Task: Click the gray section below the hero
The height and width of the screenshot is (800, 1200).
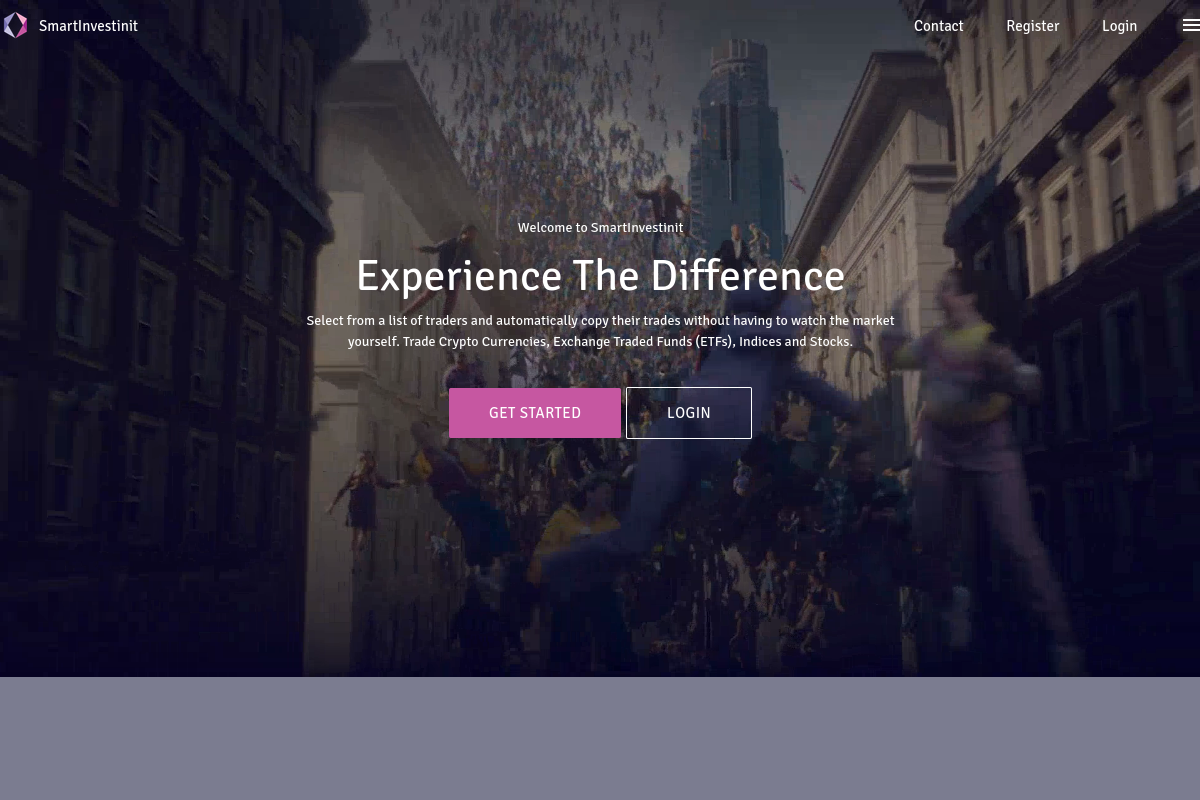Action: coord(600,738)
